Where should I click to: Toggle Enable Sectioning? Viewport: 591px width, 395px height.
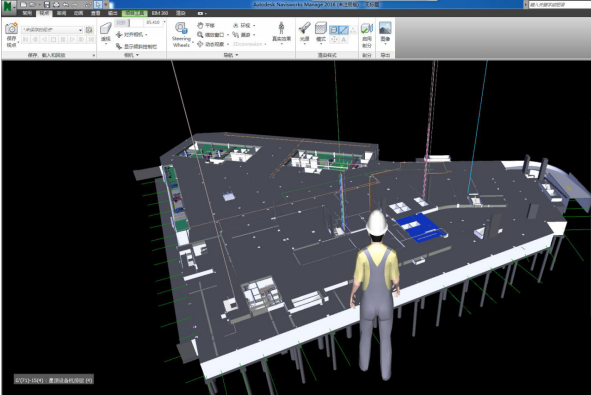(367, 35)
